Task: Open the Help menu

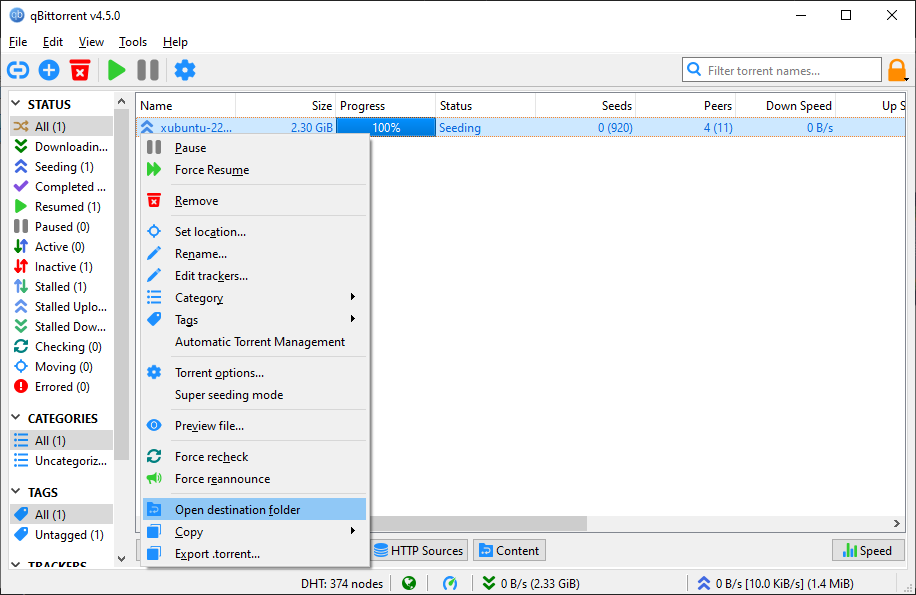Action: (x=175, y=42)
